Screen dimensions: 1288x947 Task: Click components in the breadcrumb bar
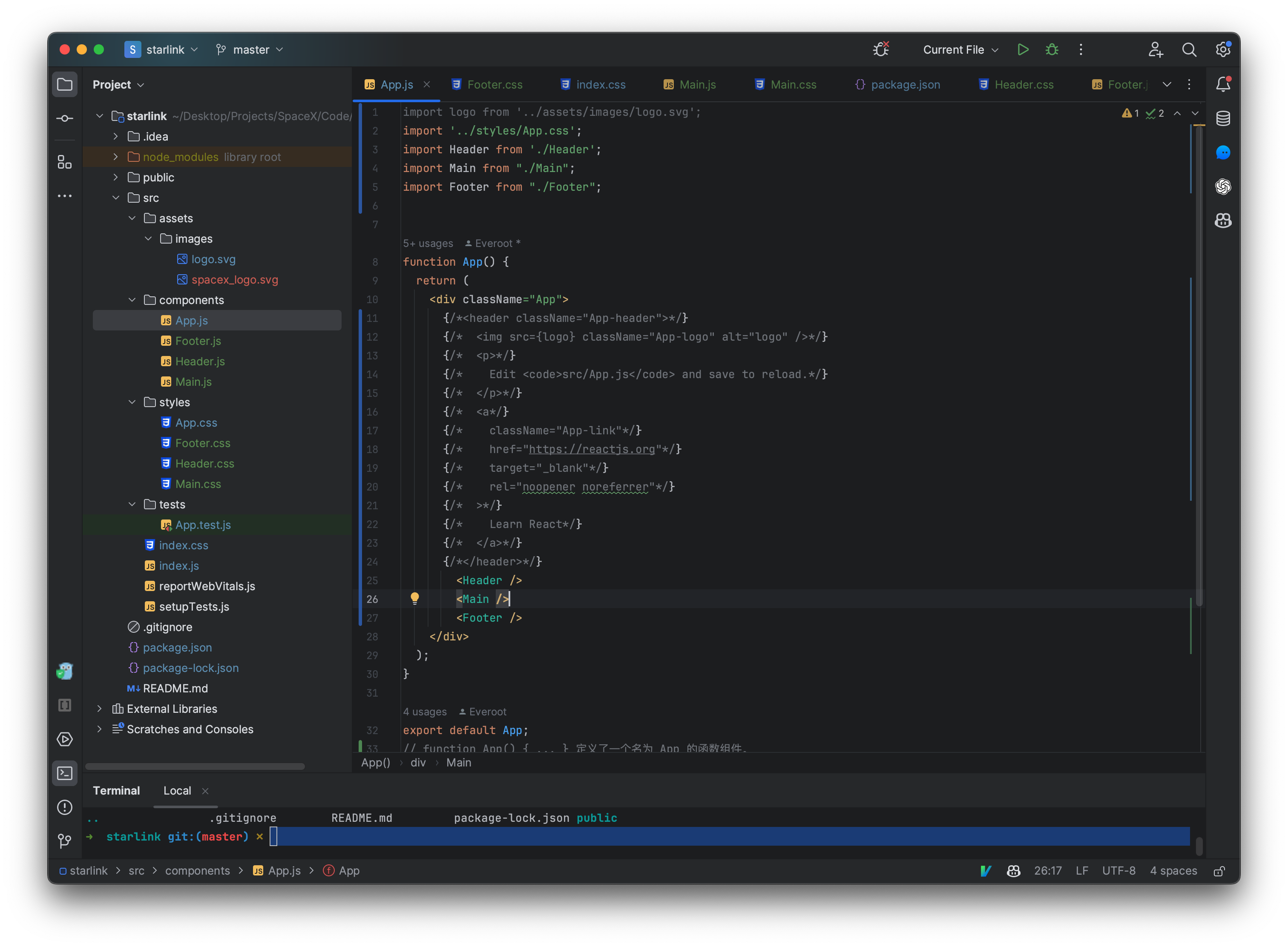pyautogui.click(x=197, y=871)
